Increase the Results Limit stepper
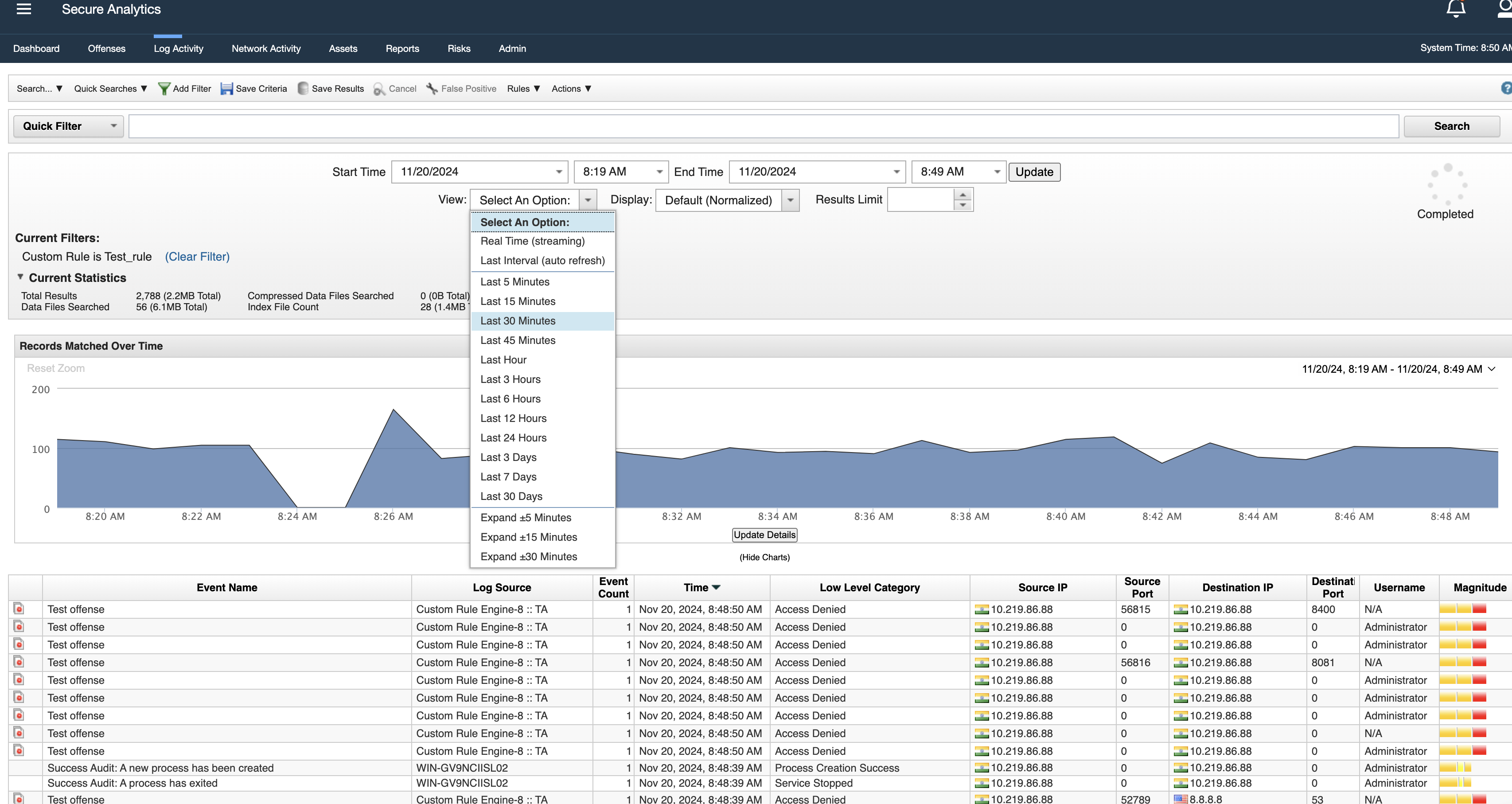 point(963,194)
